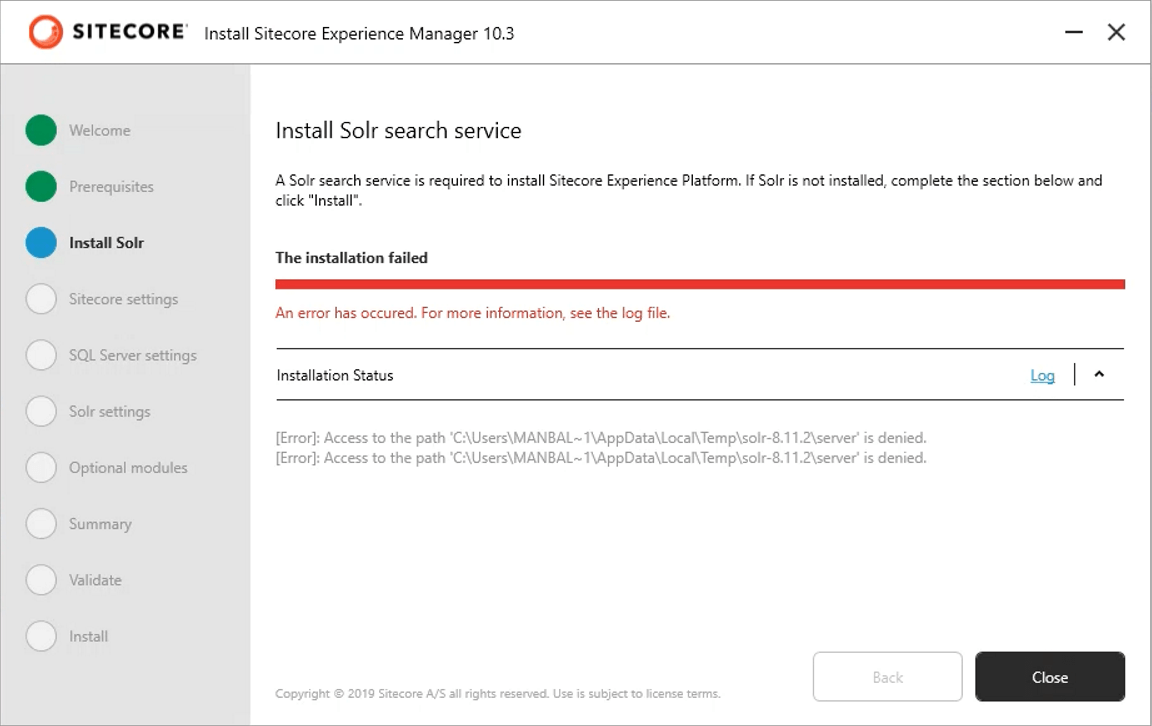Screen dimensions: 1152x726
Task: Select the Install step label
Action: (88, 636)
